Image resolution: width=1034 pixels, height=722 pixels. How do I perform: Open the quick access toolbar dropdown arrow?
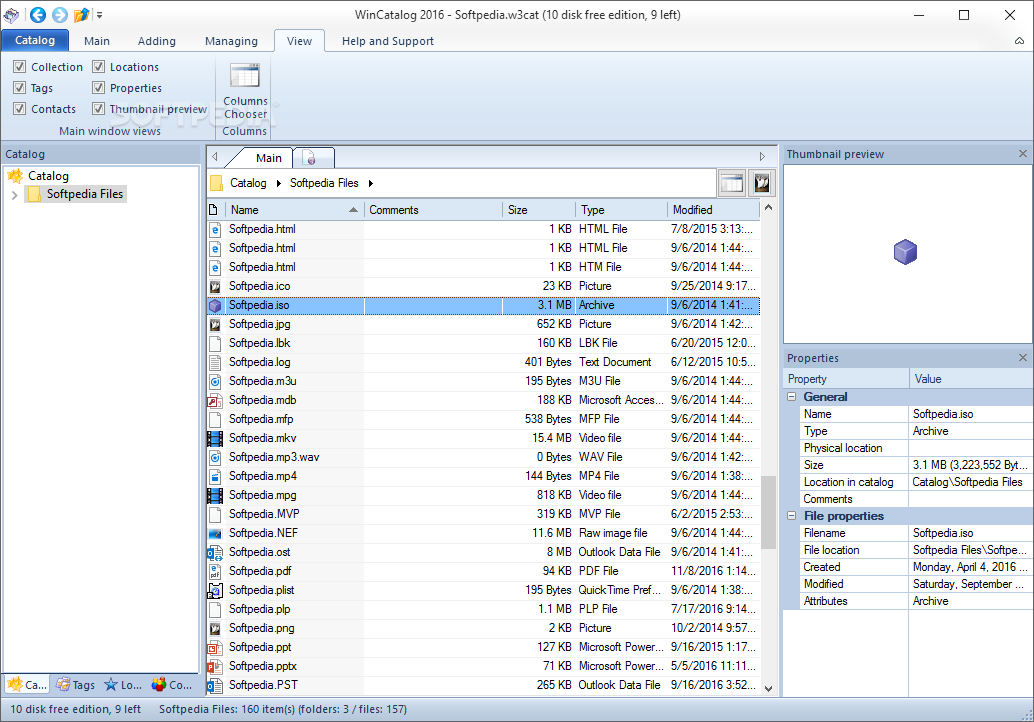point(100,15)
